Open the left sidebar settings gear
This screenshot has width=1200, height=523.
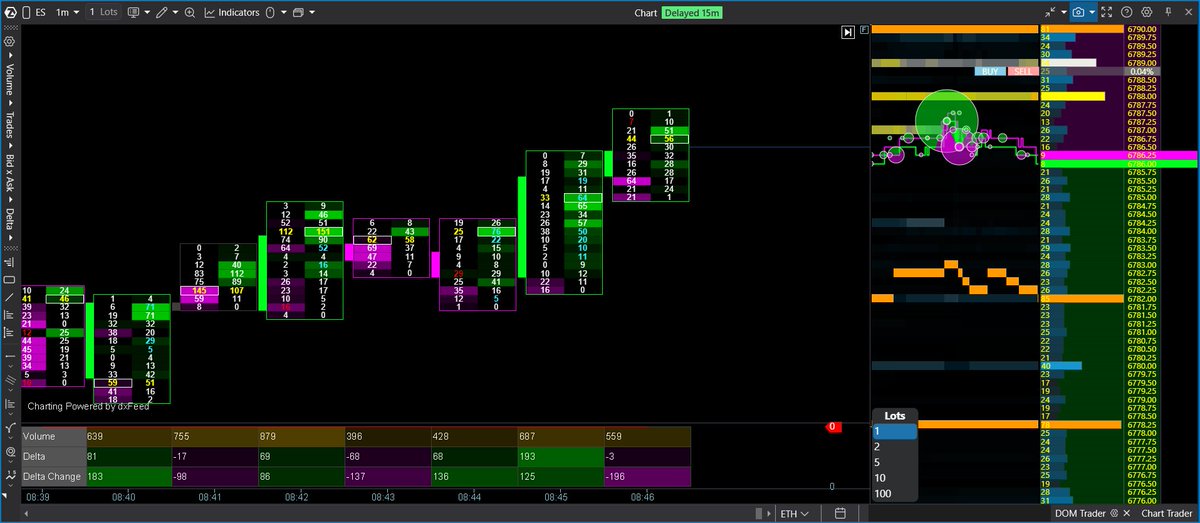[9, 41]
